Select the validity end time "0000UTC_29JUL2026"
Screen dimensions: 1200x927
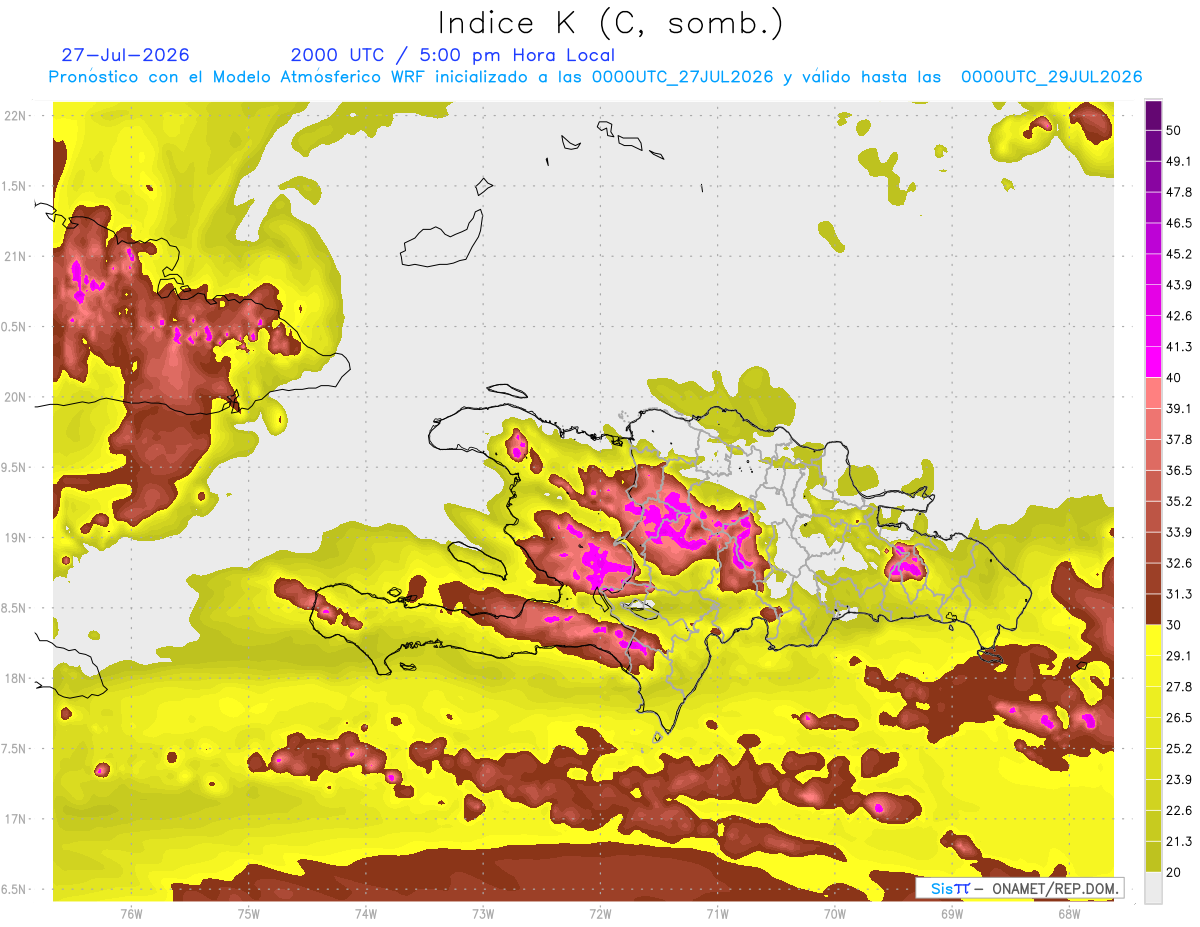pos(1051,77)
